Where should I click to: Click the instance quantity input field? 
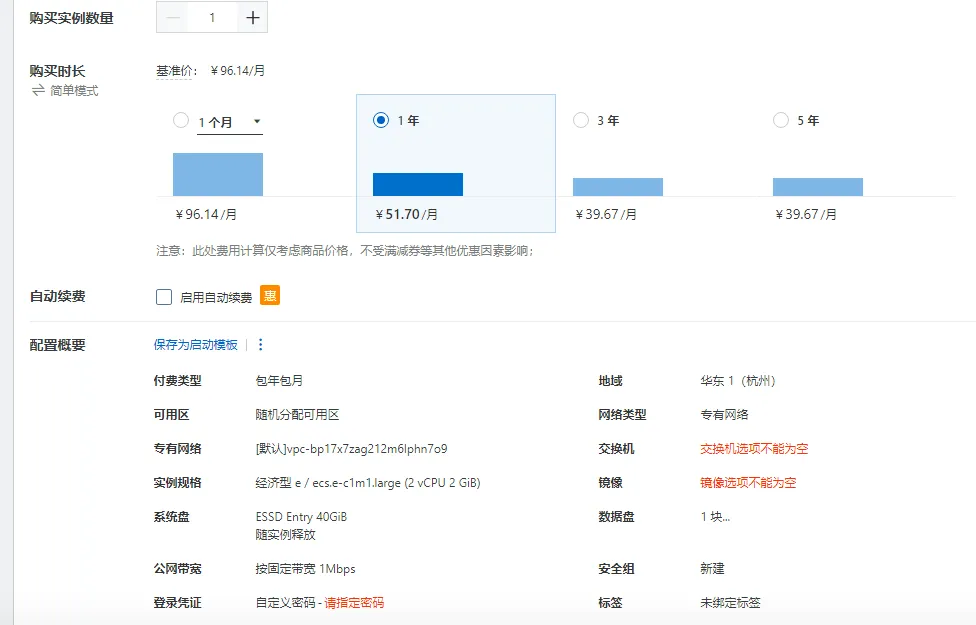tap(213, 17)
